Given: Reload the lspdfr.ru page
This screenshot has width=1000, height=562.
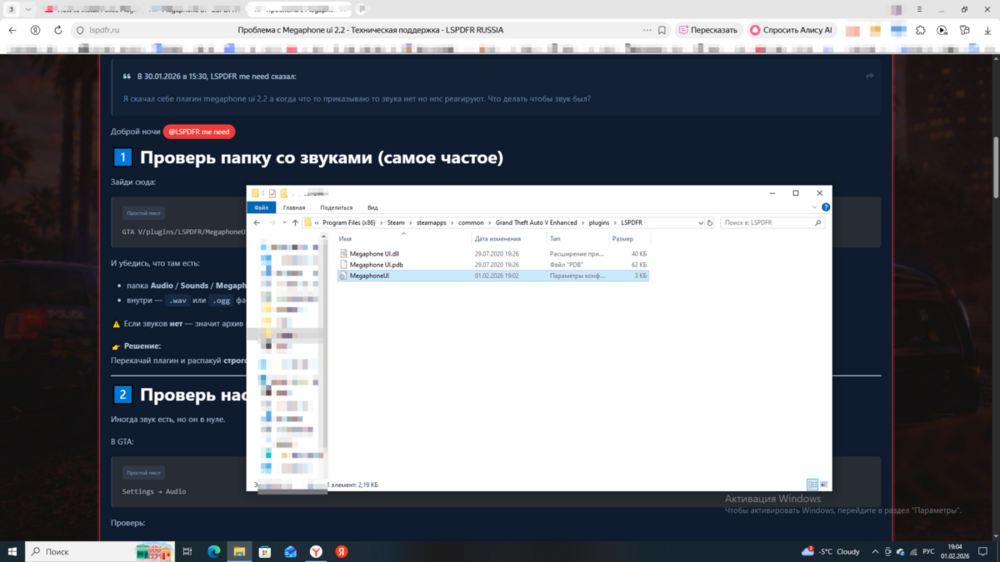Looking at the screenshot, I should pyautogui.click(x=58, y=30).
